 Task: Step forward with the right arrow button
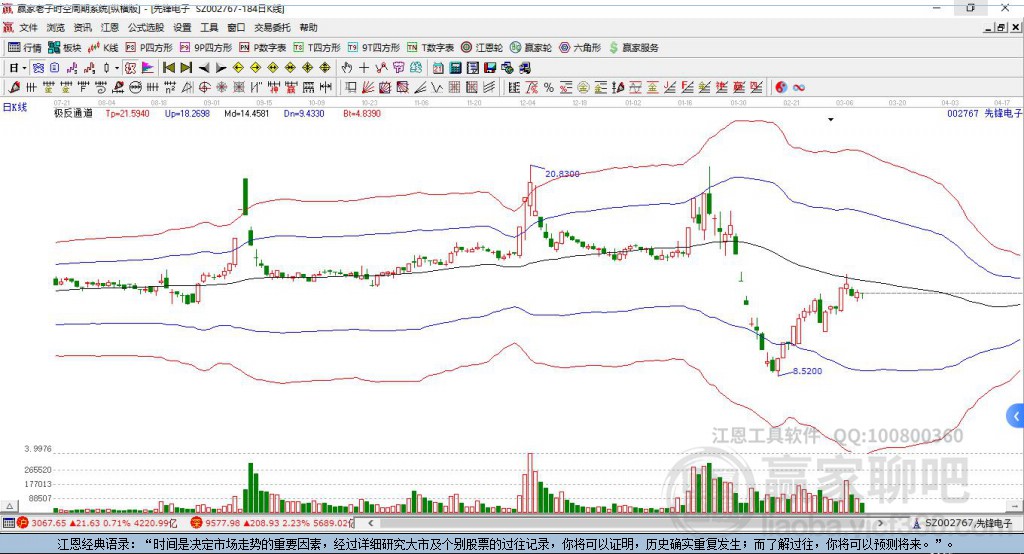click(x=221, y=67)
